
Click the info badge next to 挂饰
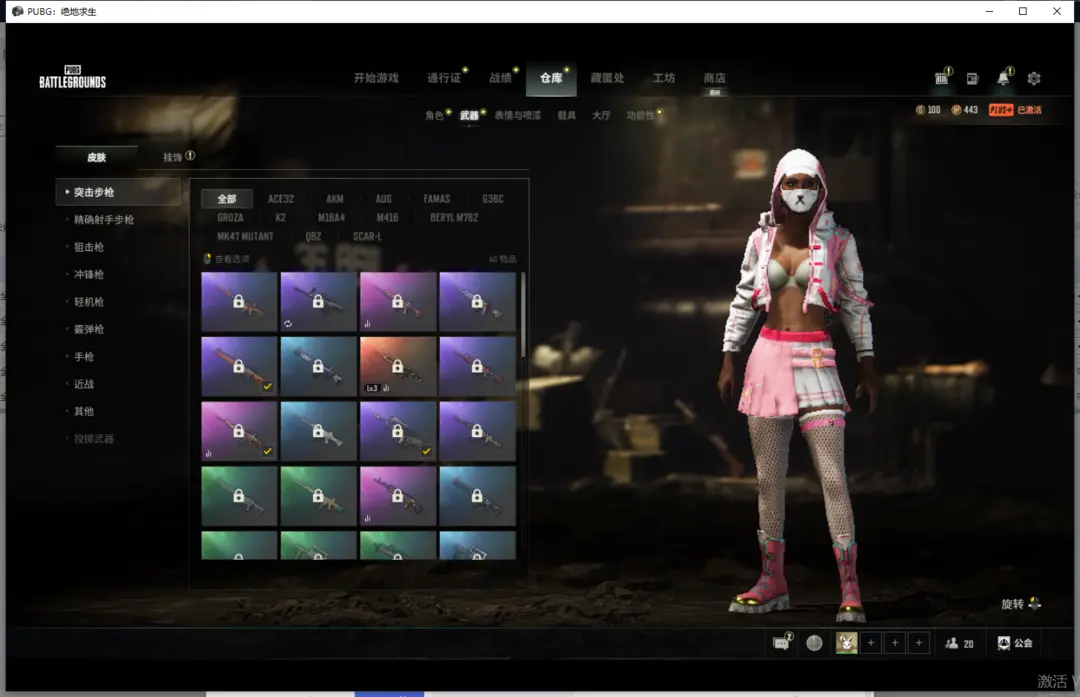pyautogui.click(x=190, y=156)
